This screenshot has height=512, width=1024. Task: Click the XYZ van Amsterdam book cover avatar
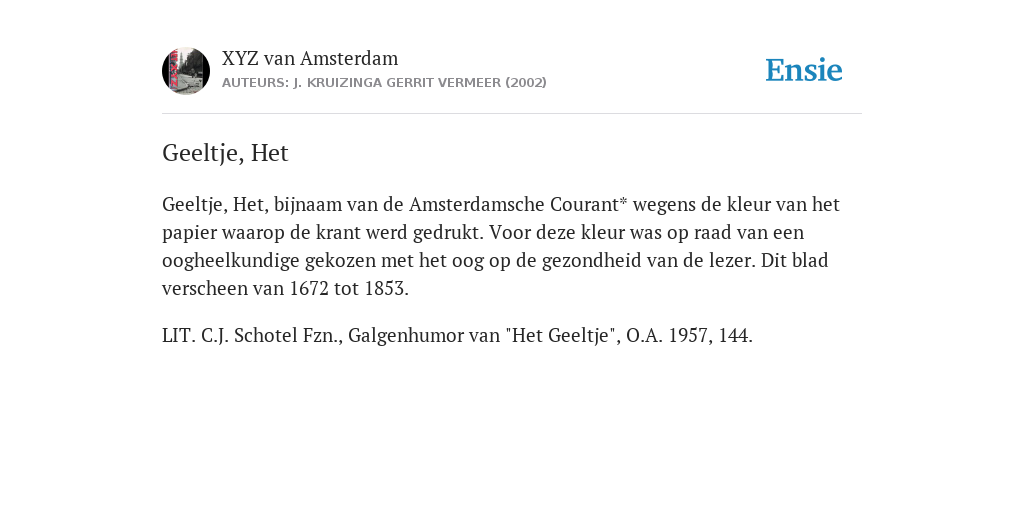coord(186,71)
